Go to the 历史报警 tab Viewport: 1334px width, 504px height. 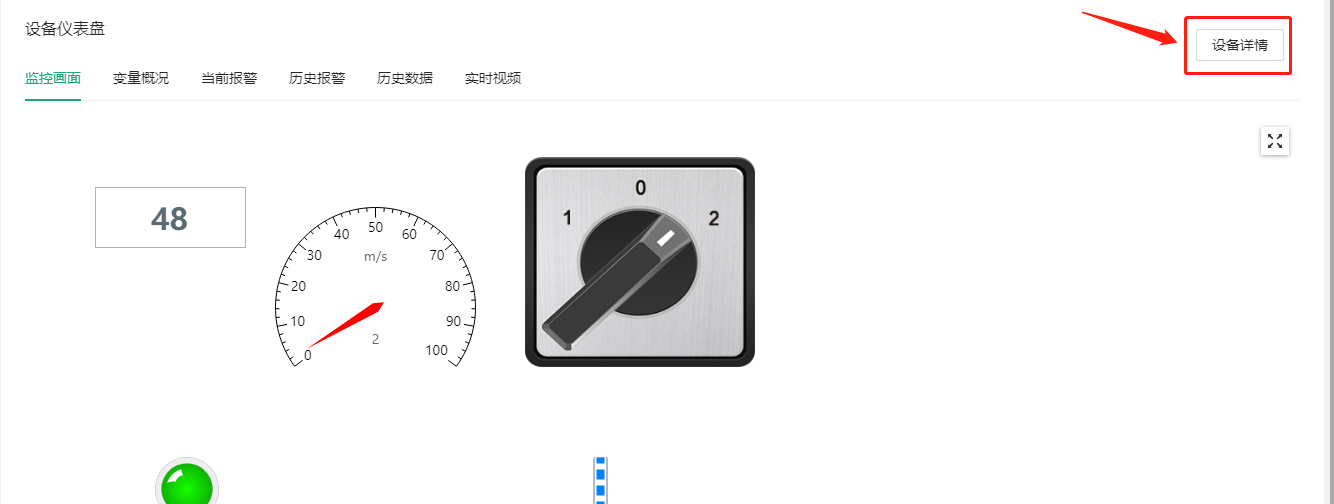tap(317, 78)
